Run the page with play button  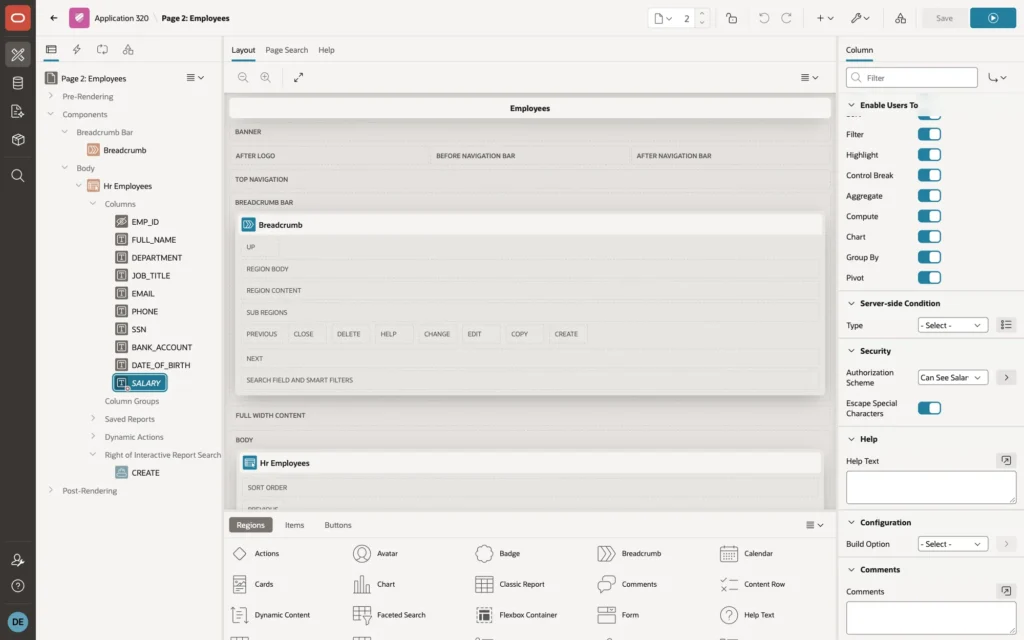pyautogui.click(x=993, y=18)
